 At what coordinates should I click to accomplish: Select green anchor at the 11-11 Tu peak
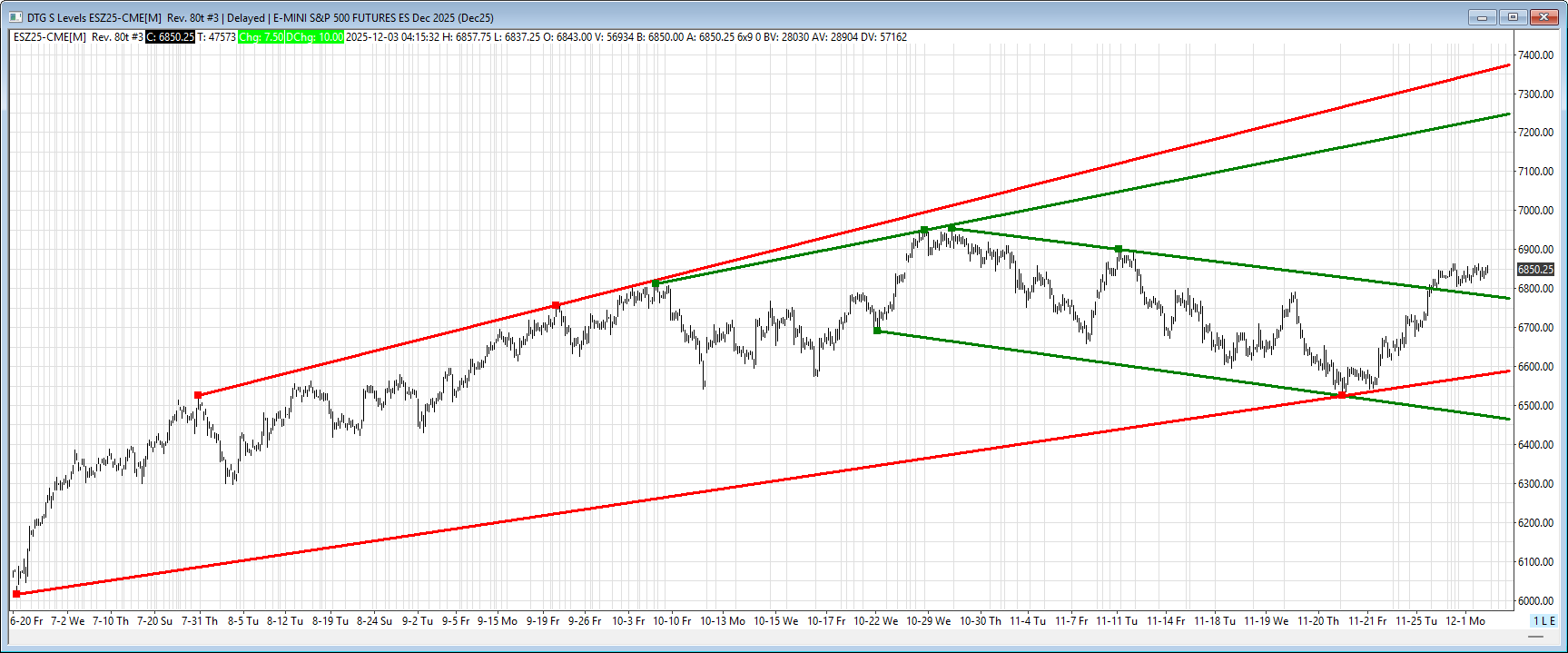1119,248
